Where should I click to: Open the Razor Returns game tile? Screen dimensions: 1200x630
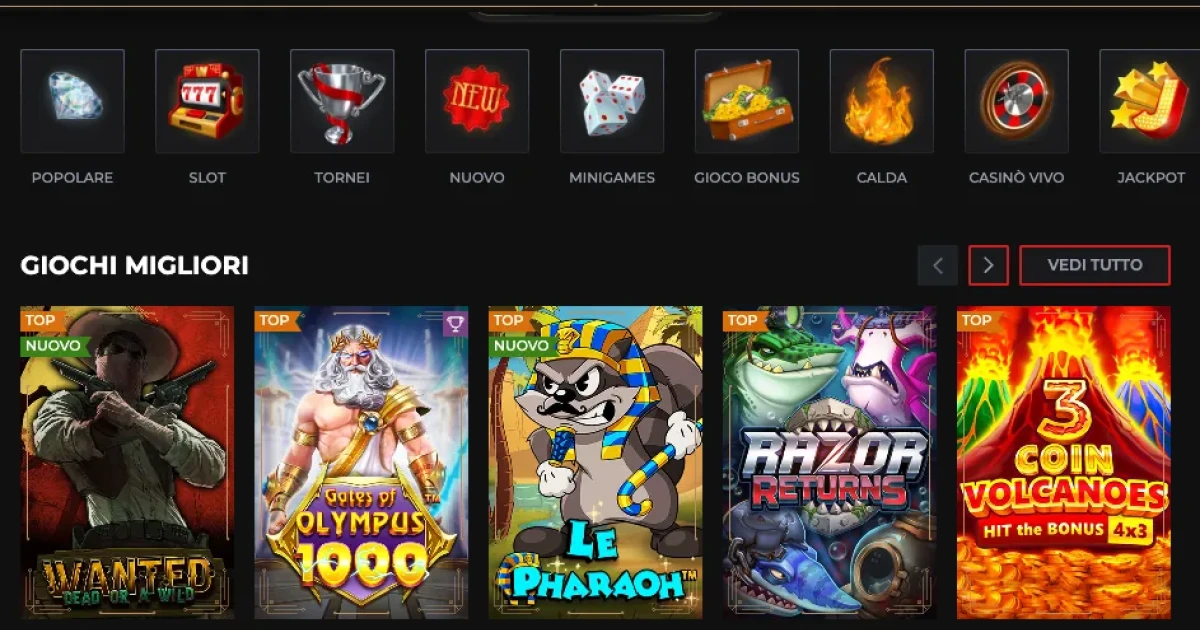click(830, 463)
